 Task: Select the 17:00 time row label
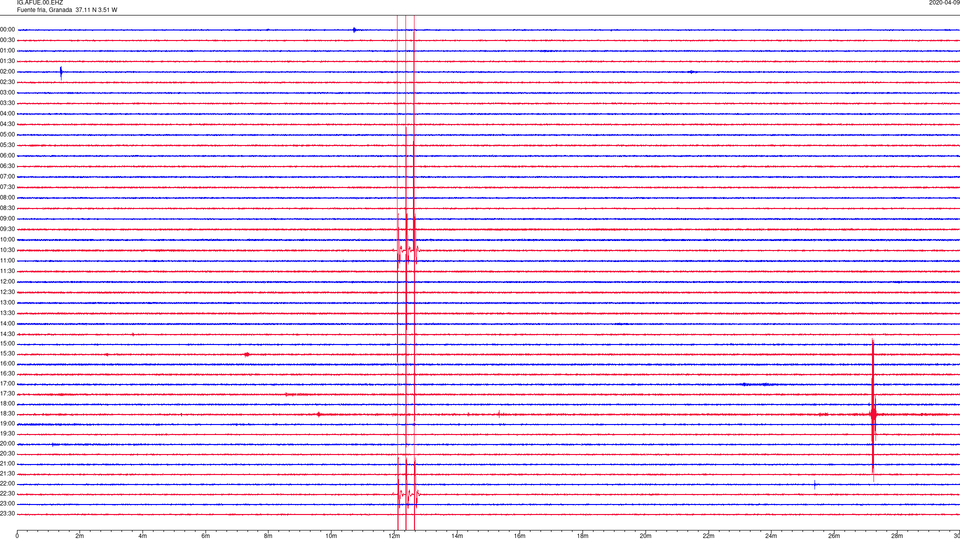click(x=8, y=384)
